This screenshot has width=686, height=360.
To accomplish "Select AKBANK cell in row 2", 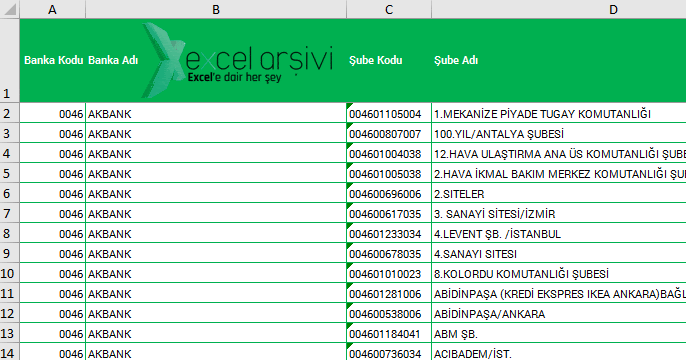I will click(x=216, y=114).
